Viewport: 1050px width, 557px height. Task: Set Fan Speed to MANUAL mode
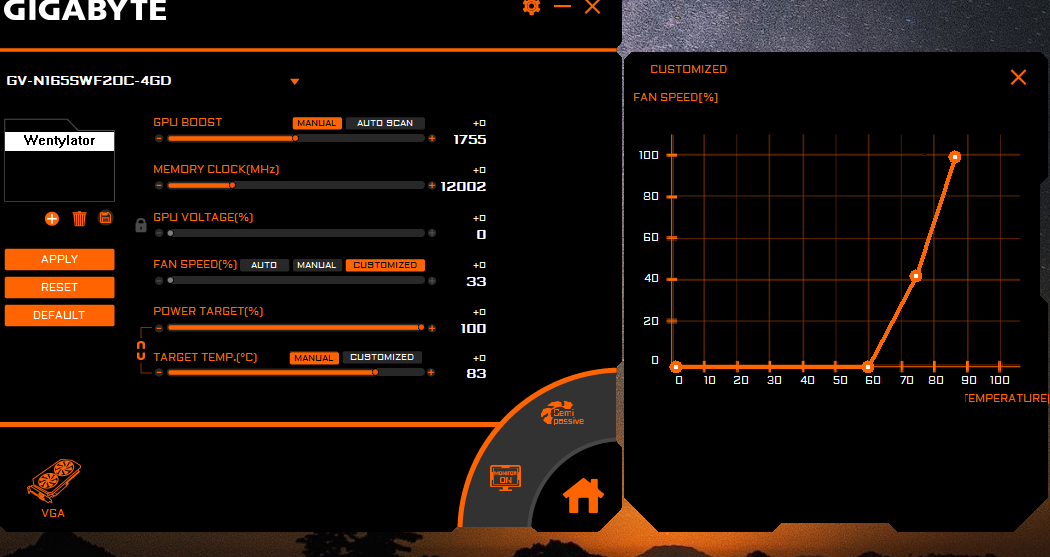coord(317,265)
